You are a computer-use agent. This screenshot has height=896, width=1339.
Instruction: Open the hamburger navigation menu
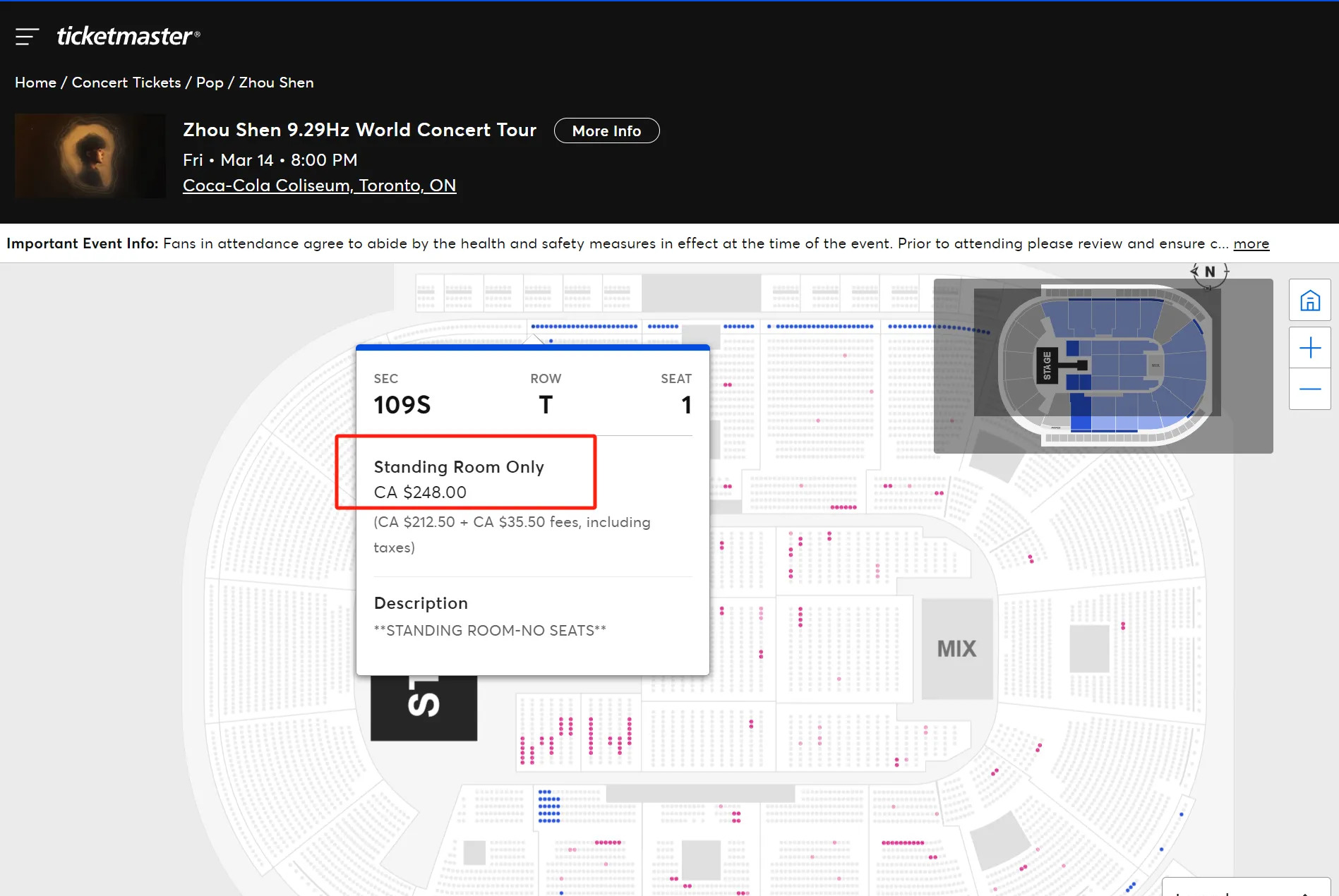(x=27, y=36)
